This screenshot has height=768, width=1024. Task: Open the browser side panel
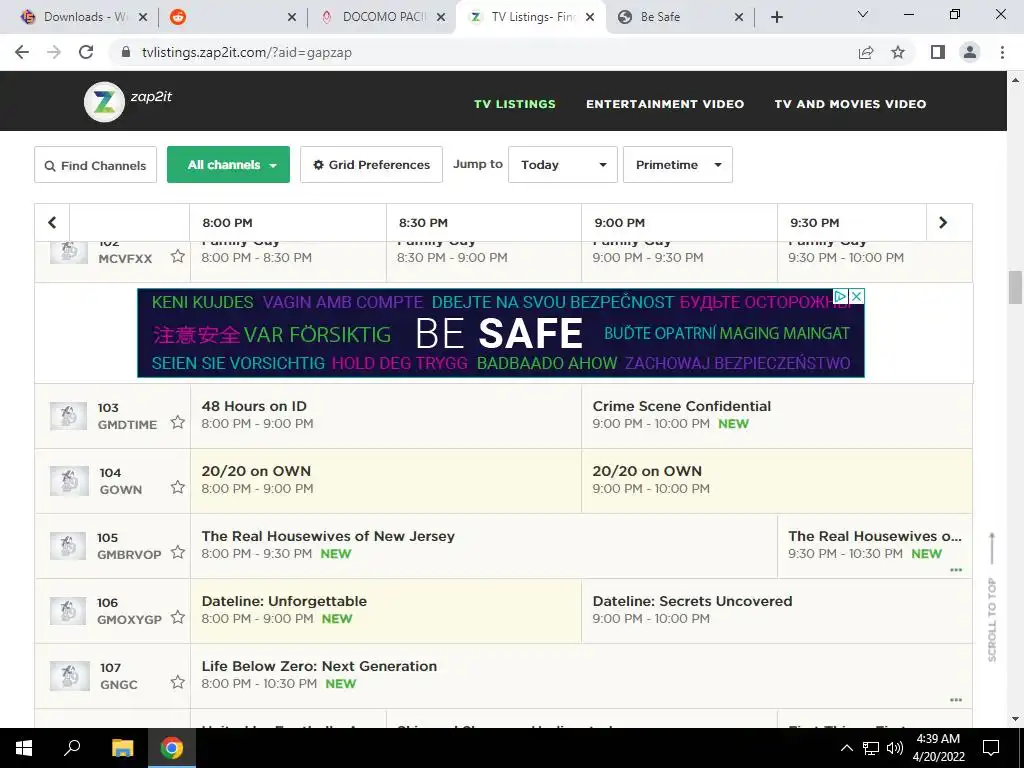pyautogui.click(x=938, y=52)
